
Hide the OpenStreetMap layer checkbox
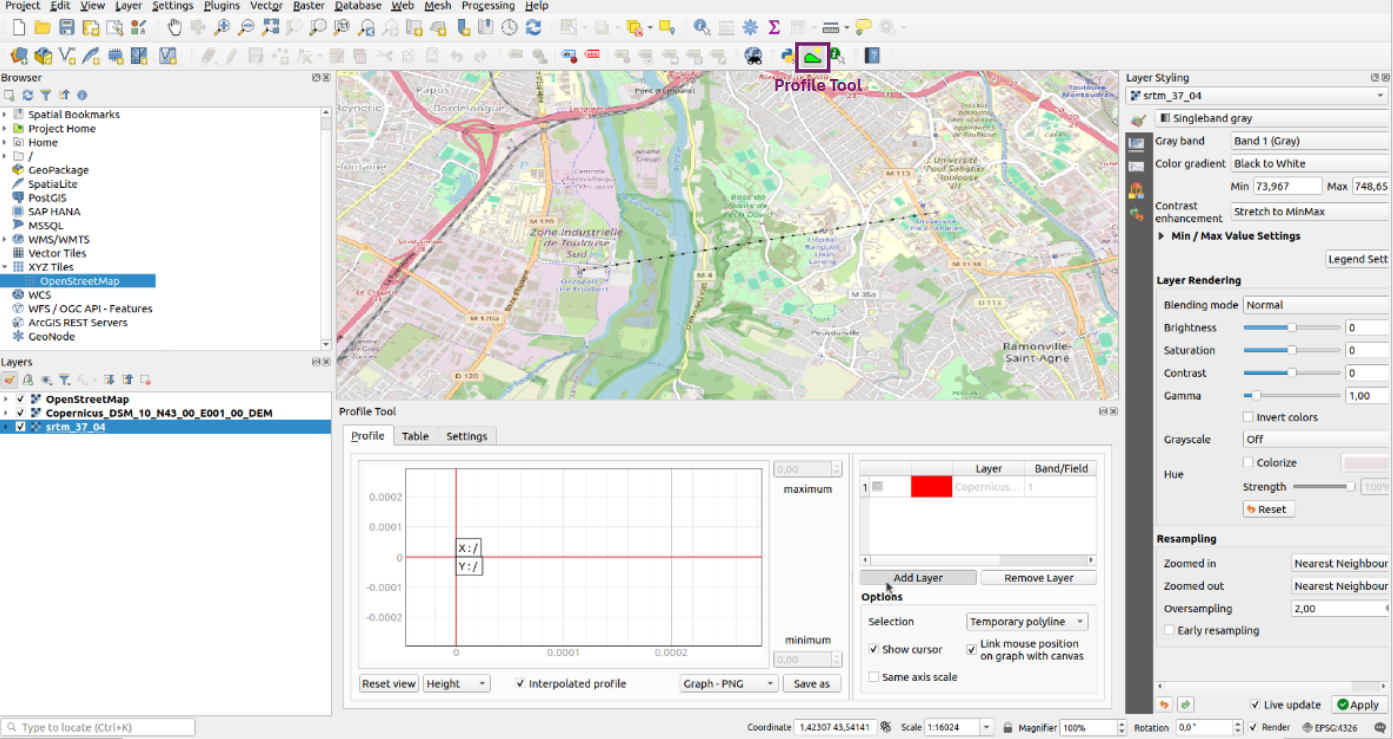tap(20, 399)
